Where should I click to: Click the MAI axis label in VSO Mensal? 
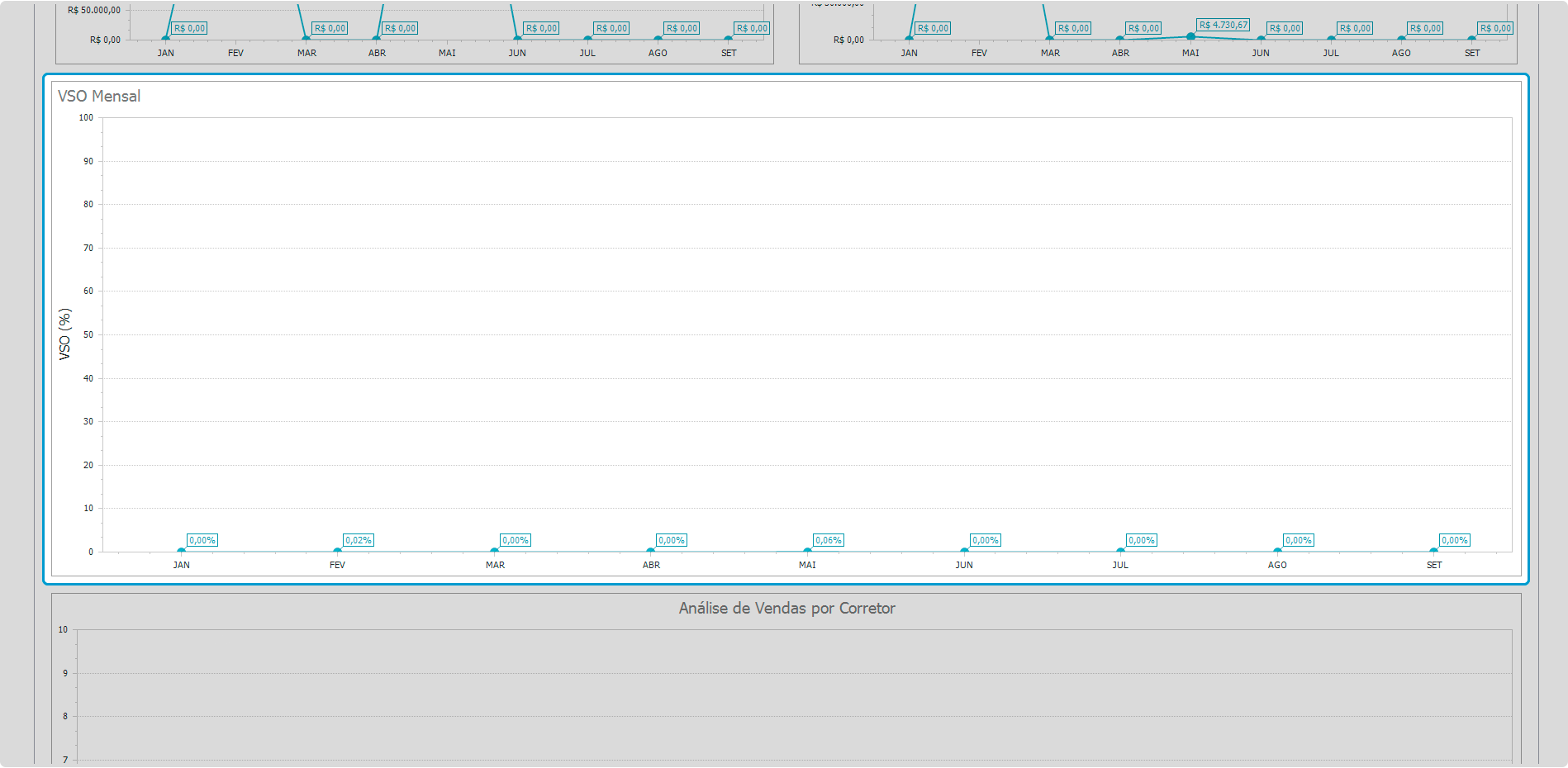(808, 565)
